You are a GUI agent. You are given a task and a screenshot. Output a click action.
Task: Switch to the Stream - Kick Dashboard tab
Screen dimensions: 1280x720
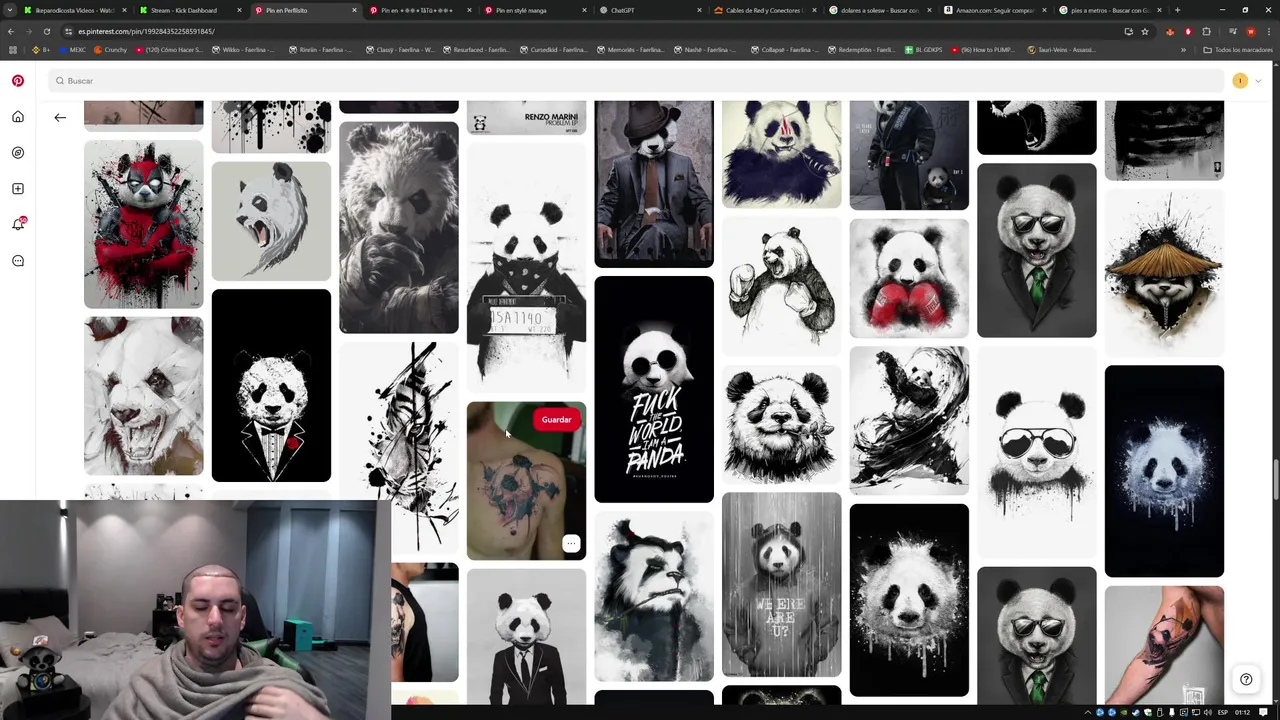pos(189,10)
